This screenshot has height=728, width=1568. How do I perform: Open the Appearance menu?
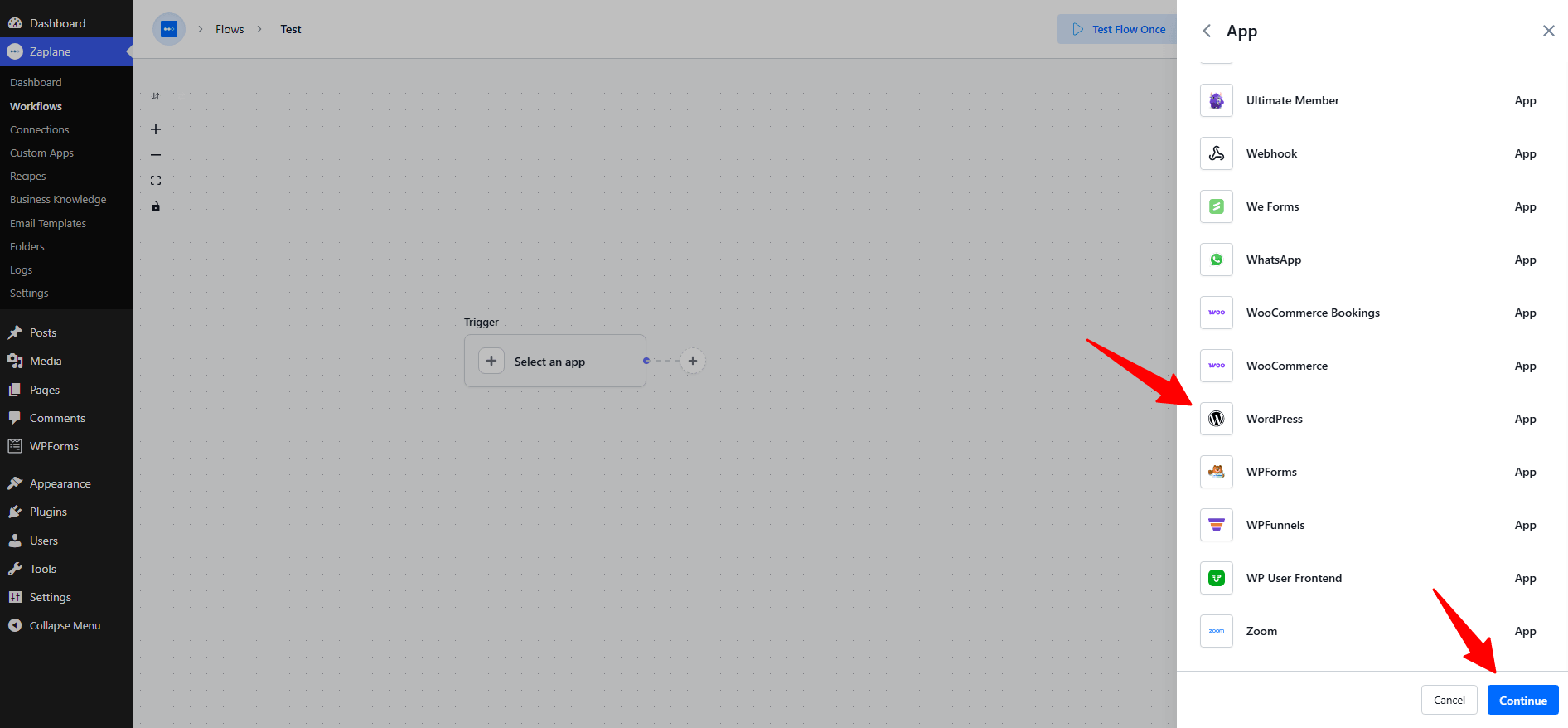[66, 483]
